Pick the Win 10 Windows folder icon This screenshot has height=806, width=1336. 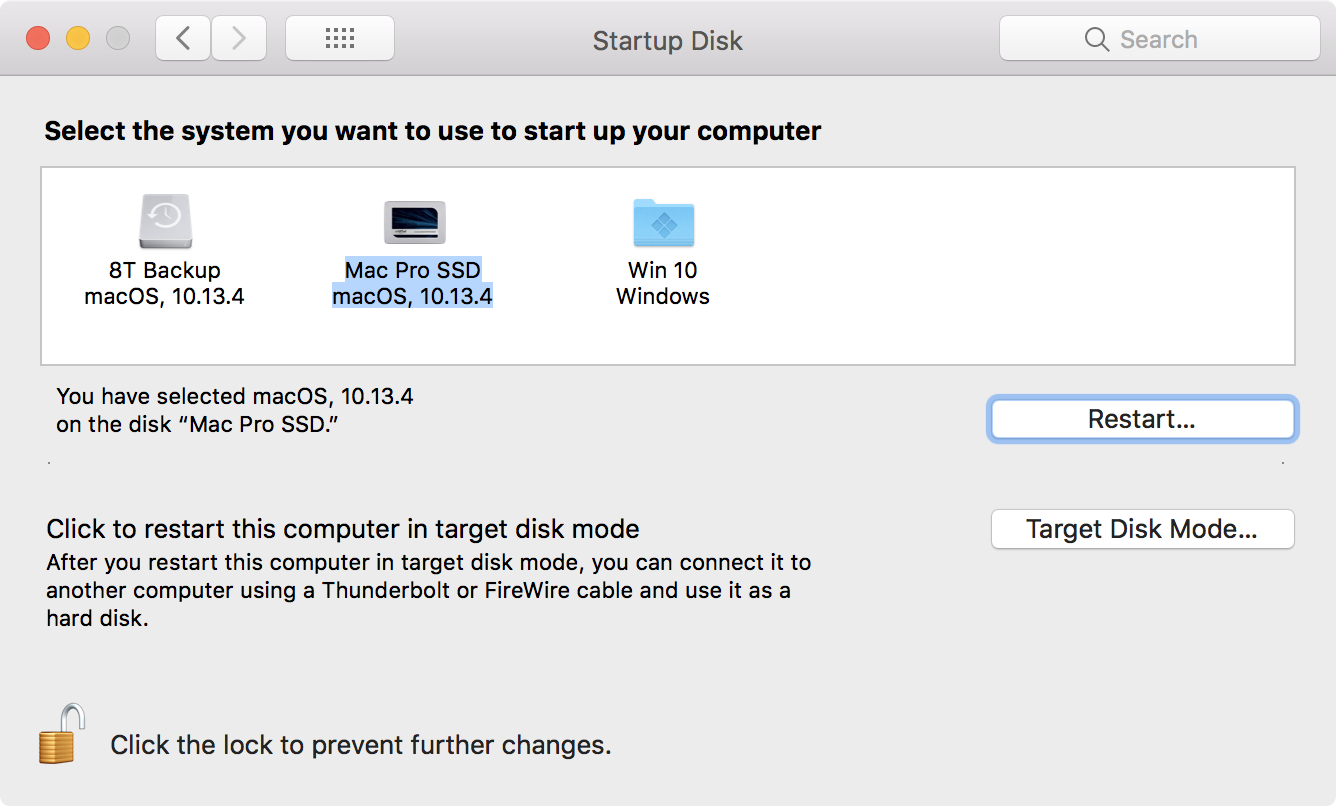coord(663,222)
